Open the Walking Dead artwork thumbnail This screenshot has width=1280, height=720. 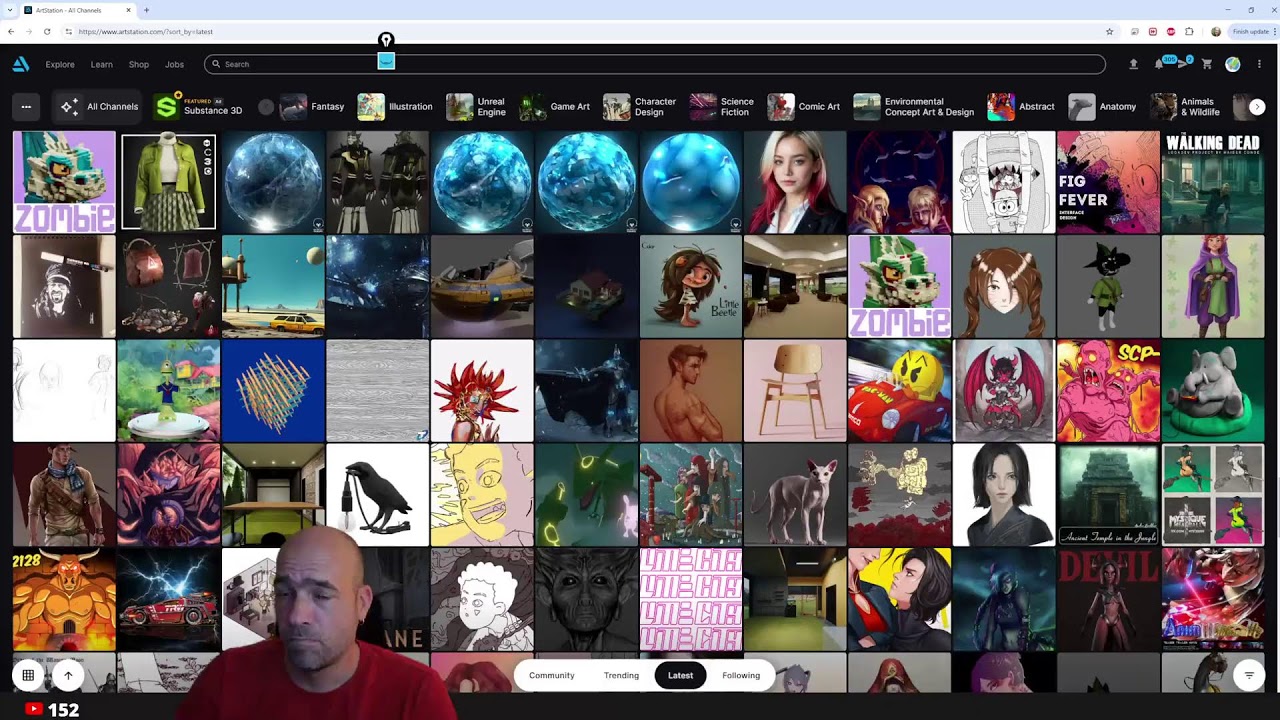(x=1212, y=182)
